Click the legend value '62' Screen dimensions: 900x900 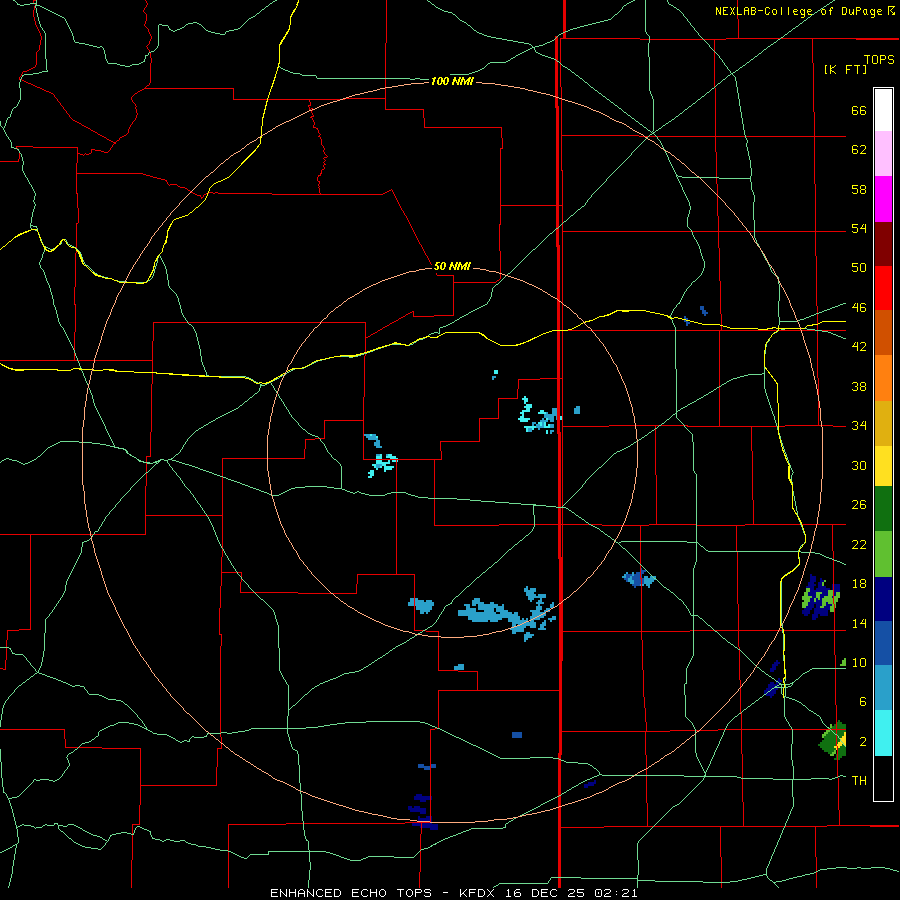[859, 150]
